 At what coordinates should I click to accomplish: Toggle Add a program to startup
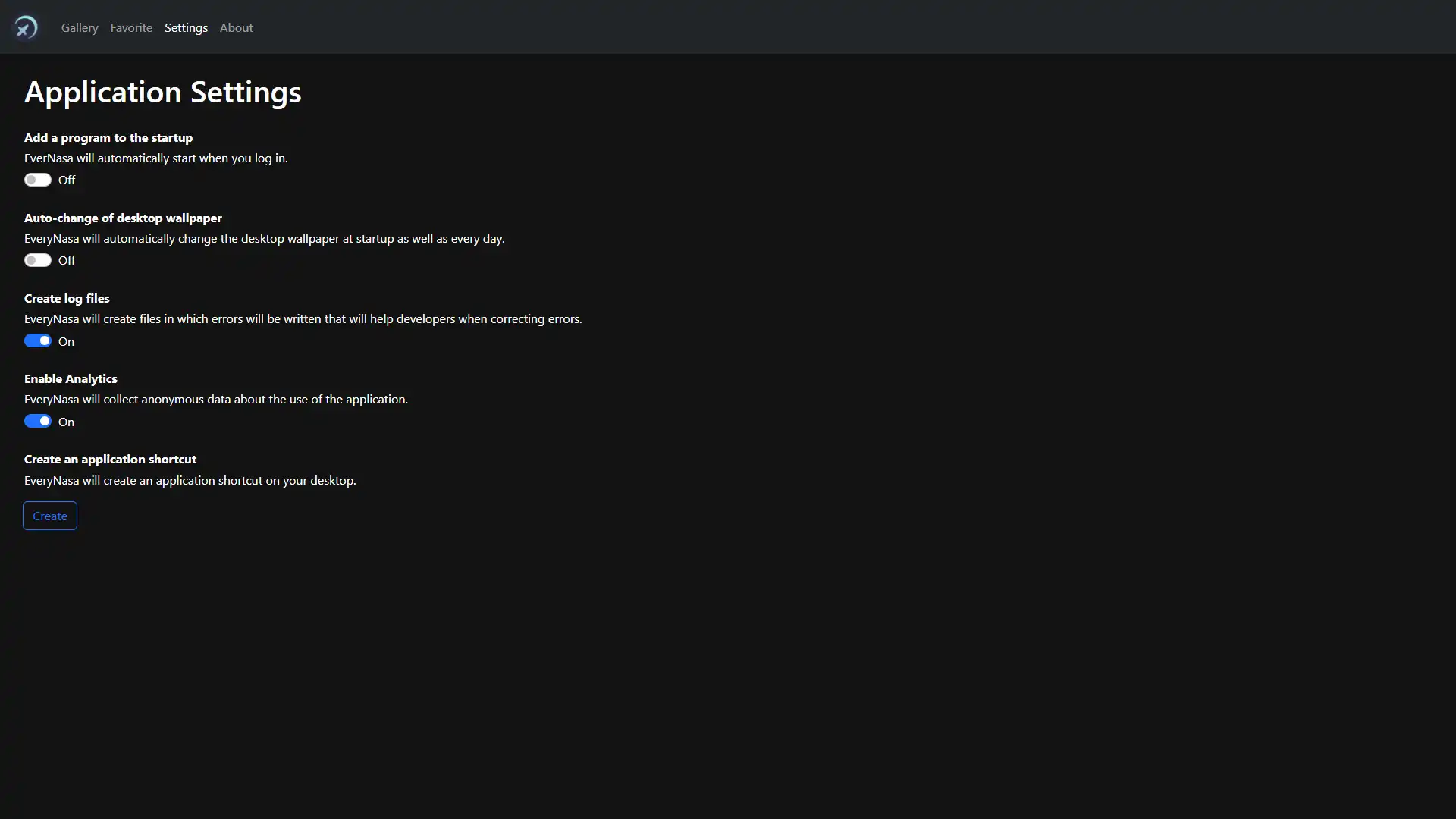tap(37, 179)
